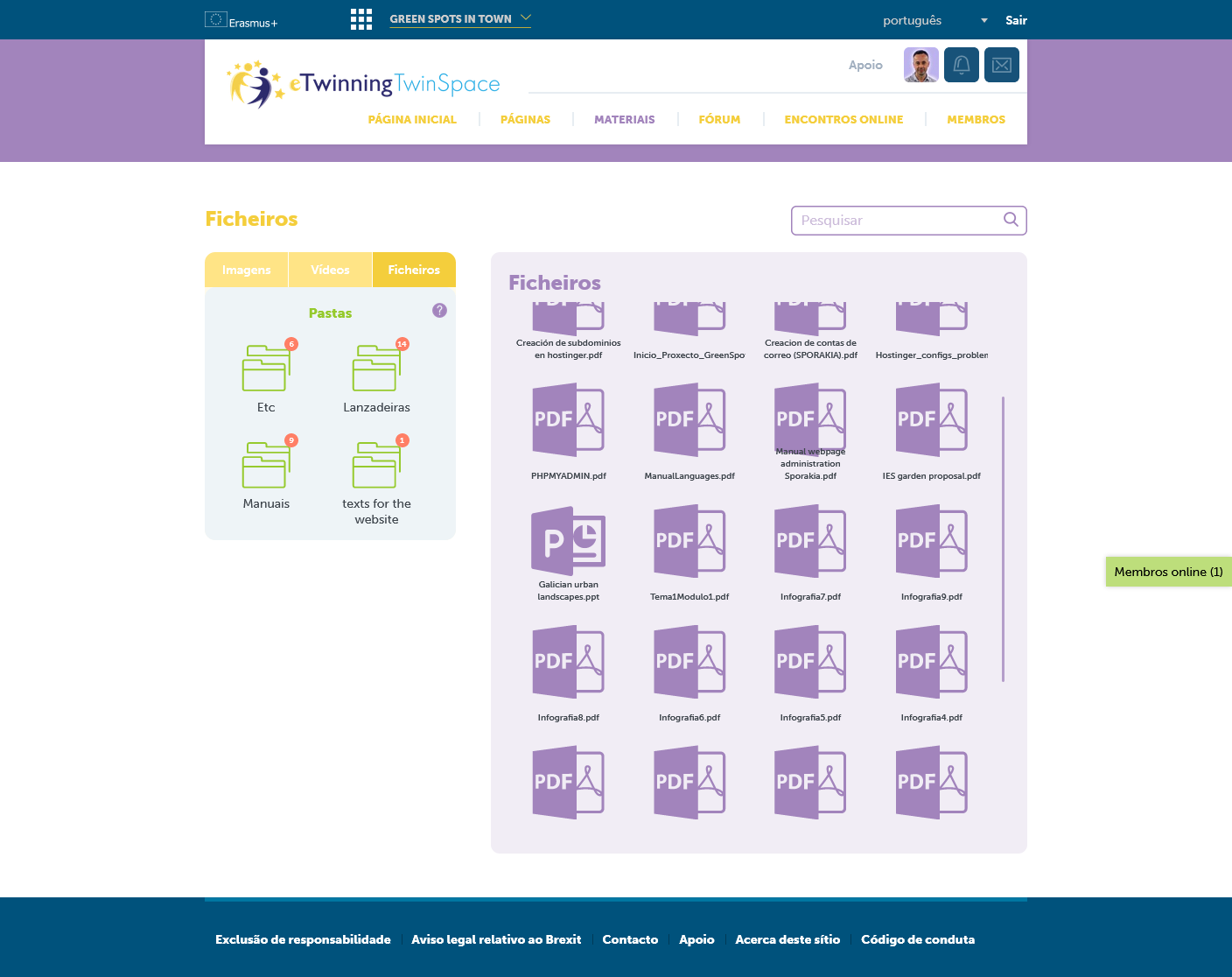
Task: Open the mail envelope icon
Action: pyautogui.click(x=1002, y=65)
